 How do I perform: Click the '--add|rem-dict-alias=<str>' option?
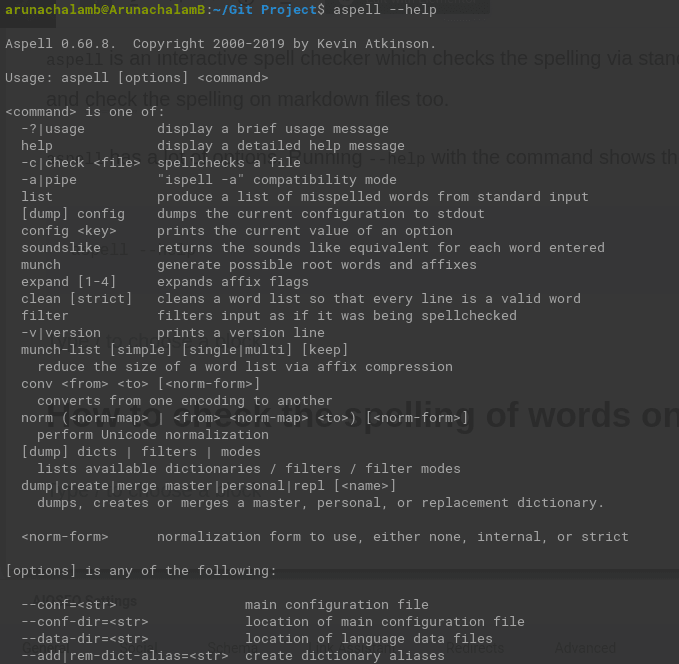(125, 656)
